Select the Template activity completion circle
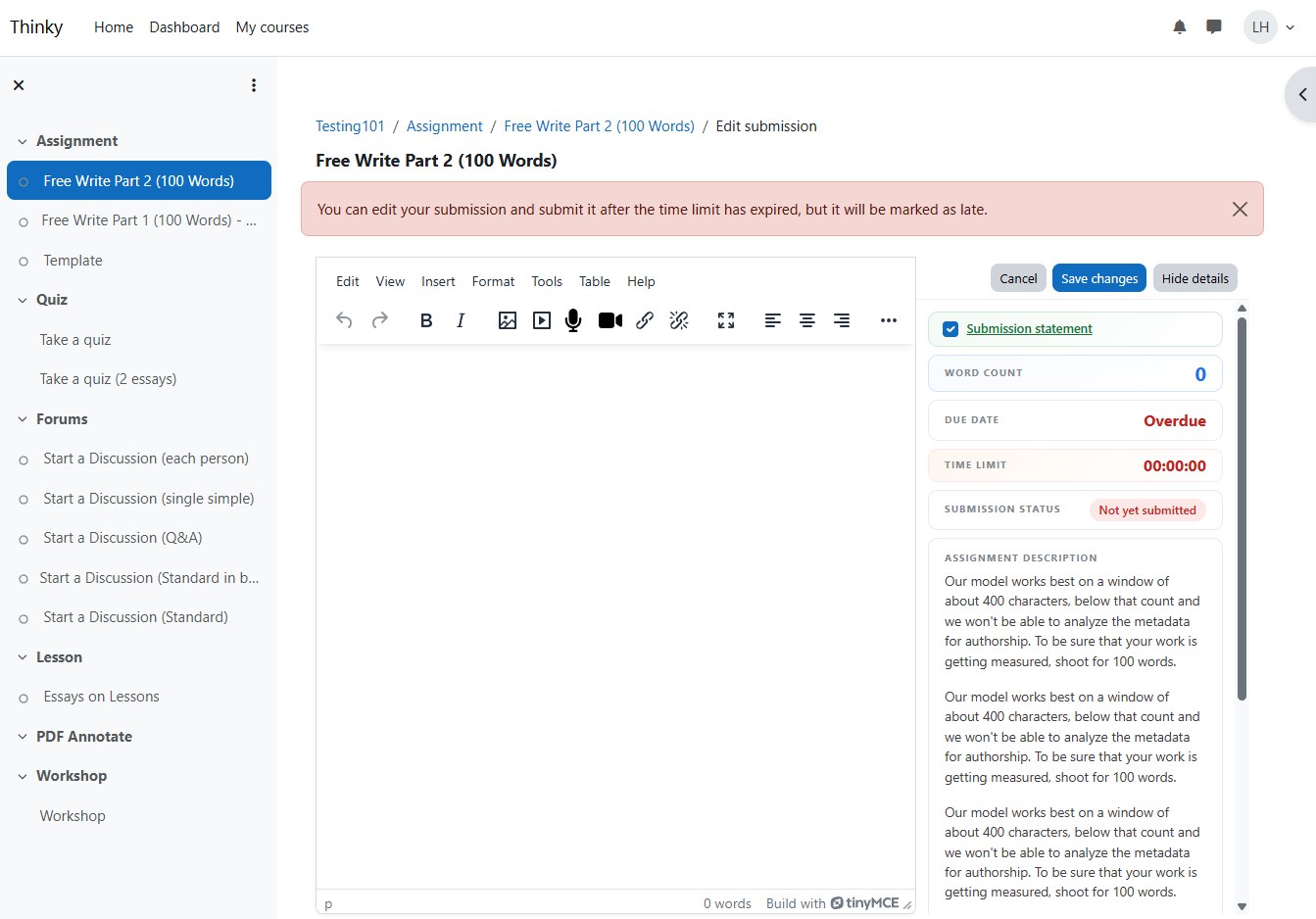The width and height of the screenshot is (1316, 919). point(24,262)
